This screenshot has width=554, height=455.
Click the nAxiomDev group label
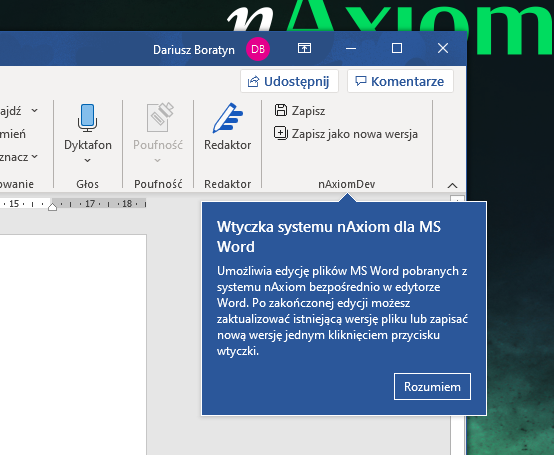(x=347, y=184)
